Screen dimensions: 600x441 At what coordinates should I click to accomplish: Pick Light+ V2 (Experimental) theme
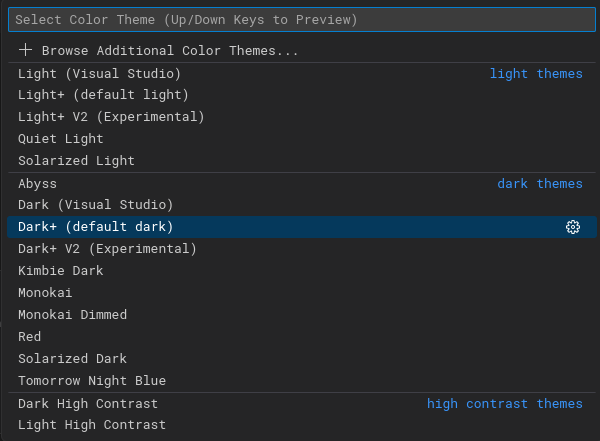point(302,117)
